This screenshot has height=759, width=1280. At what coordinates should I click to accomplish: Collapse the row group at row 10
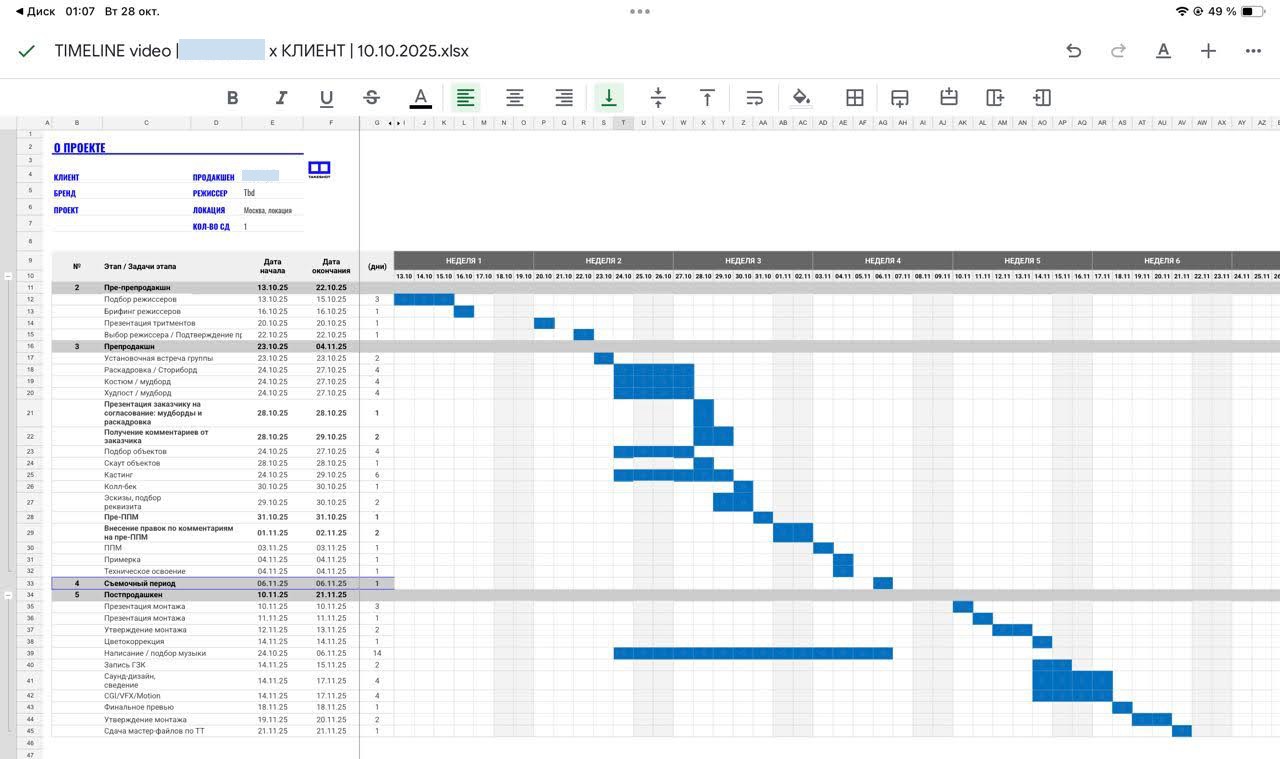8,275
